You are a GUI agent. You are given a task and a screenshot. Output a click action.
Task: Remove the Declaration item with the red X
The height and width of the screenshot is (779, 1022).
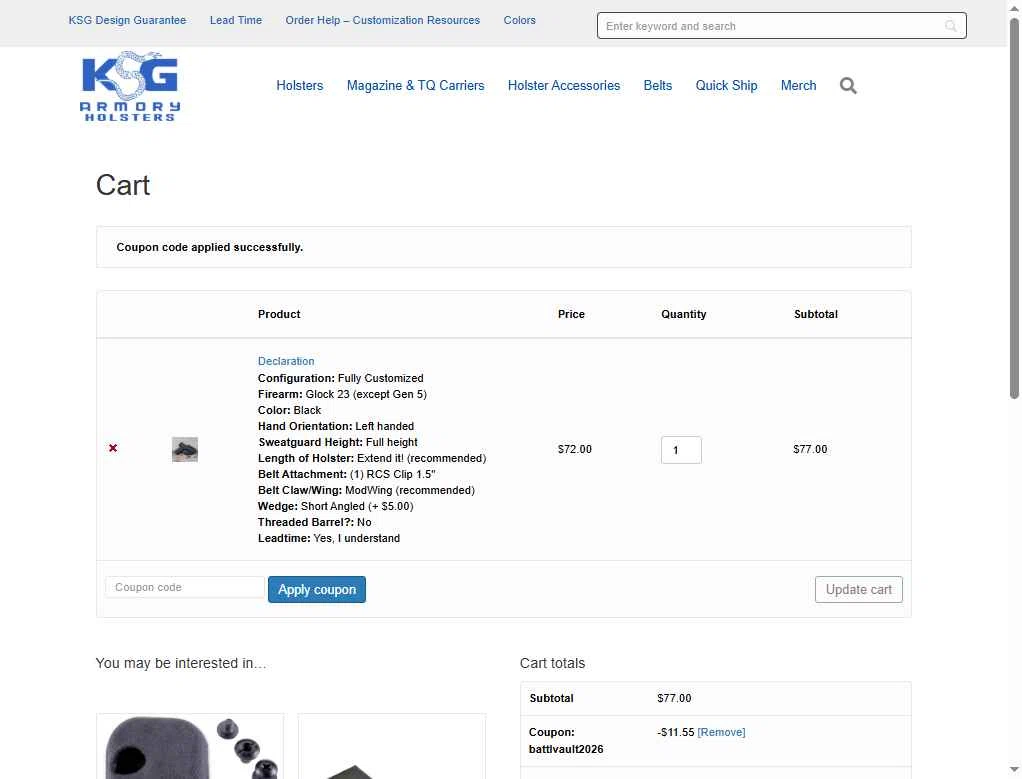[113, 448]
